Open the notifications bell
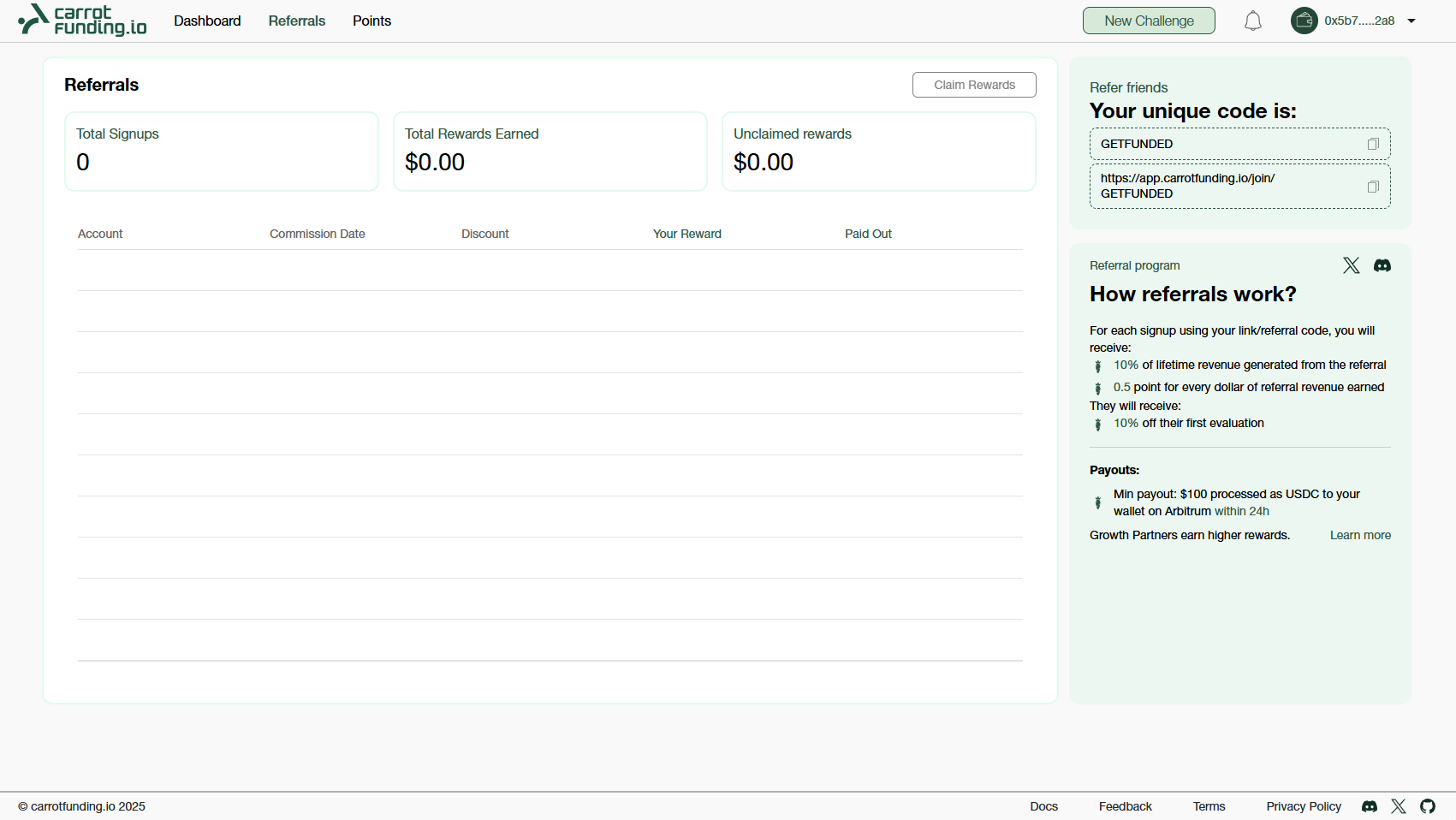1456x820 pixels. pyautogui.click(x=1253, y=21)
